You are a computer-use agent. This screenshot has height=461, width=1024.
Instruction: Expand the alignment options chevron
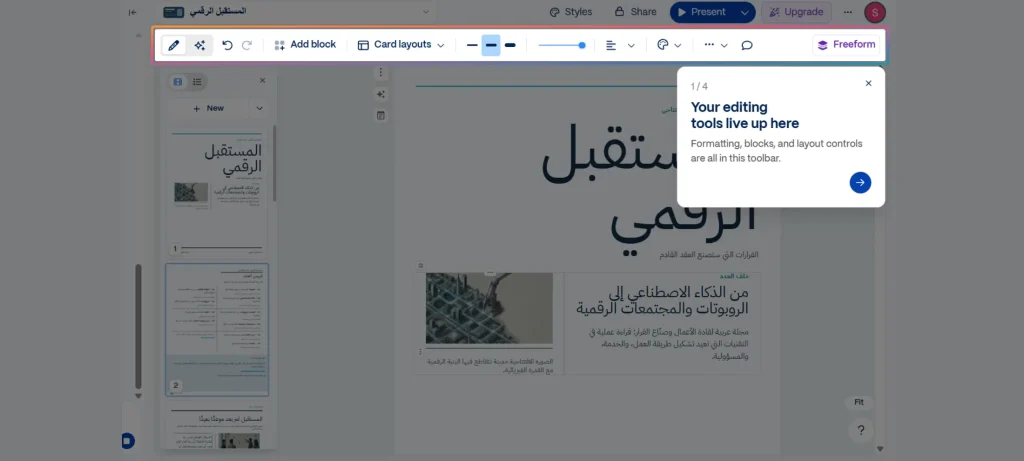tap(631, 45)
